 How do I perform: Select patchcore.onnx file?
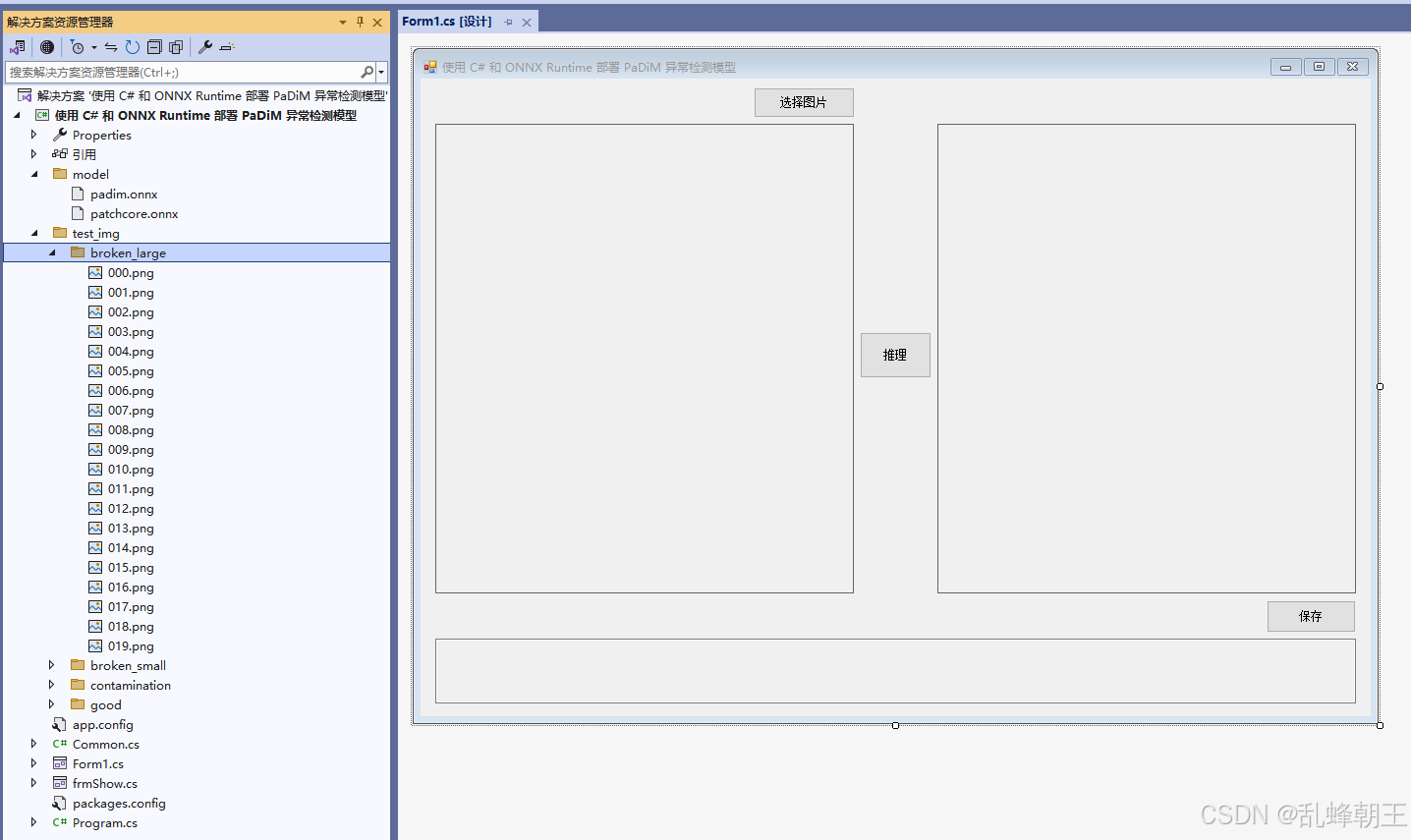pos(135,213)
